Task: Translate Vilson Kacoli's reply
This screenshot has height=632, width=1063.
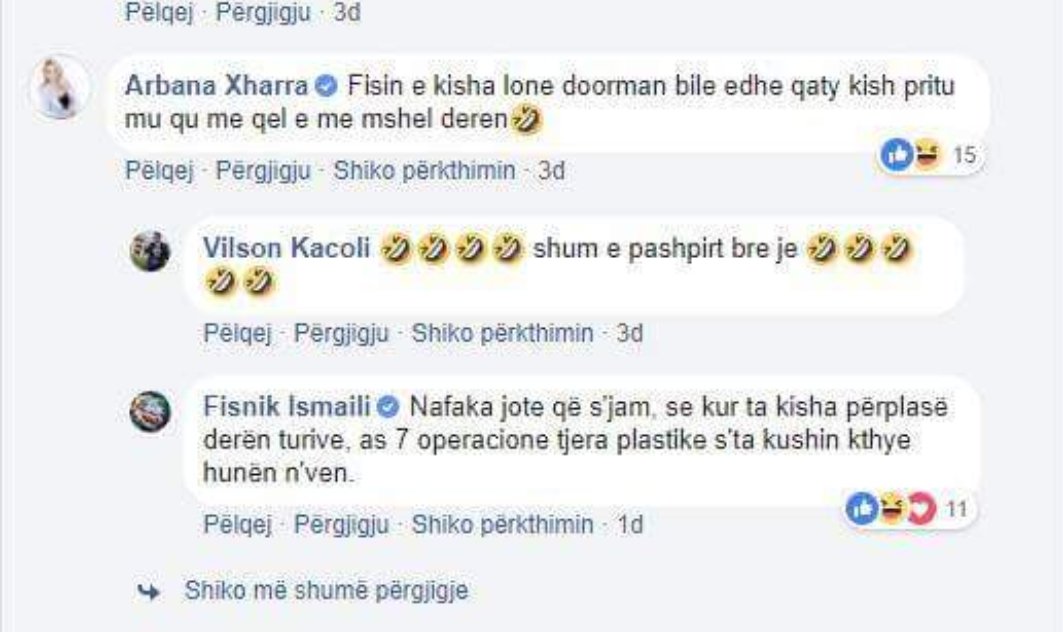Action: (503, 332)
